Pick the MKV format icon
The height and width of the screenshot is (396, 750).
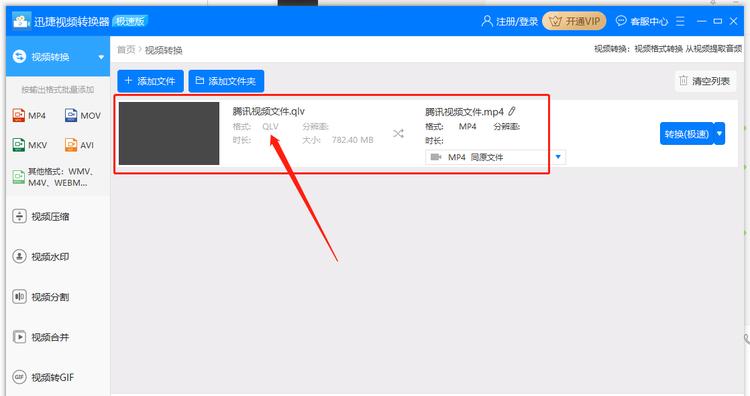[19, 144]
